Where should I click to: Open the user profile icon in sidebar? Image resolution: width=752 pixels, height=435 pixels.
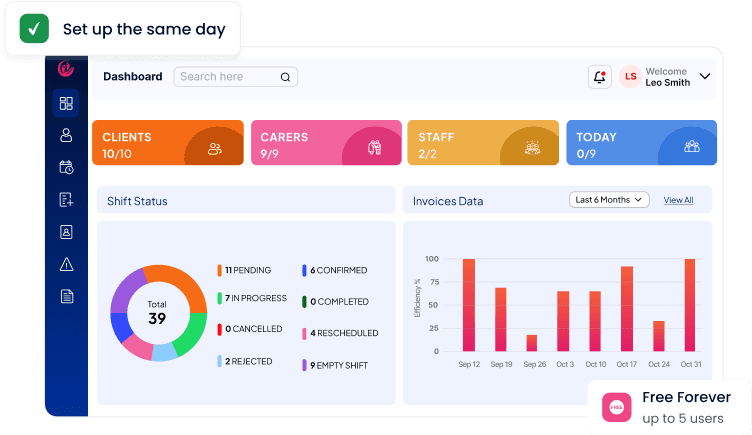[66, 135]
